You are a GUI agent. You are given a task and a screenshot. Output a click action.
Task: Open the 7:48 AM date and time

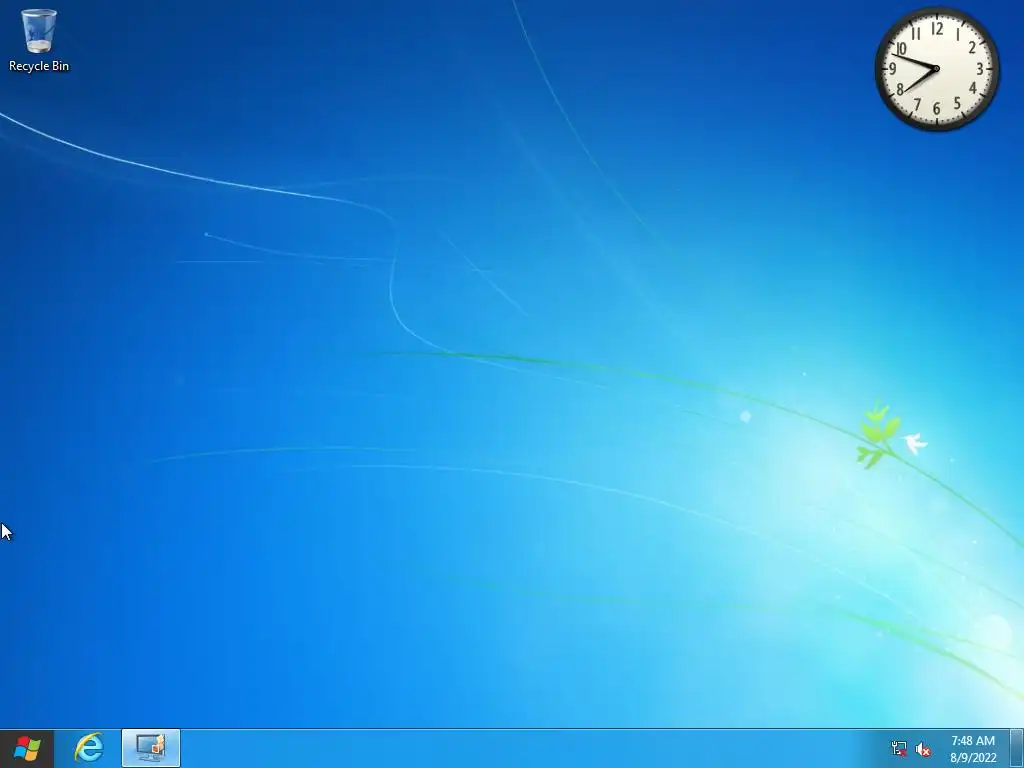(x=973, y=749)
